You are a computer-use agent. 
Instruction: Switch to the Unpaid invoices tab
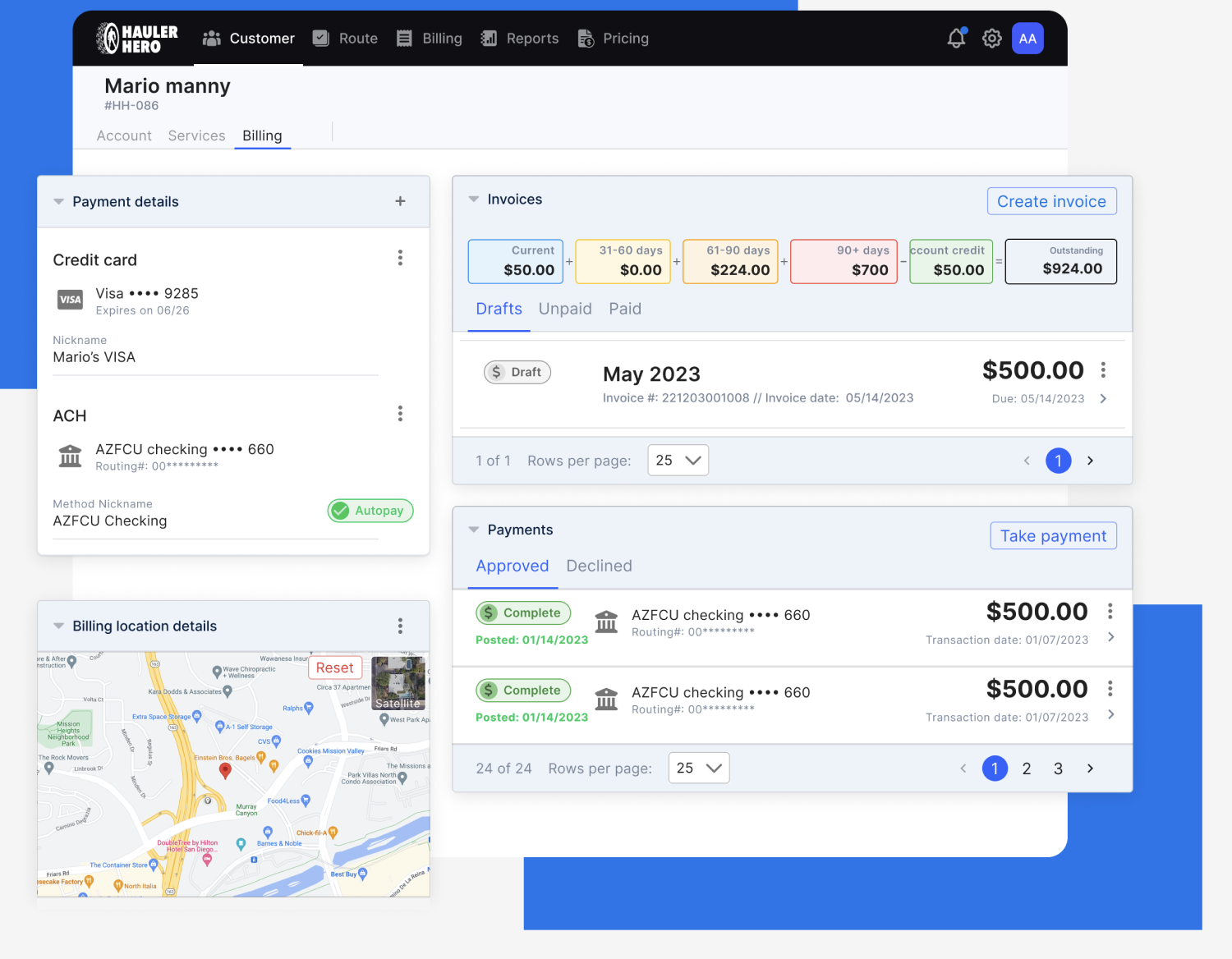click(565, 309)
